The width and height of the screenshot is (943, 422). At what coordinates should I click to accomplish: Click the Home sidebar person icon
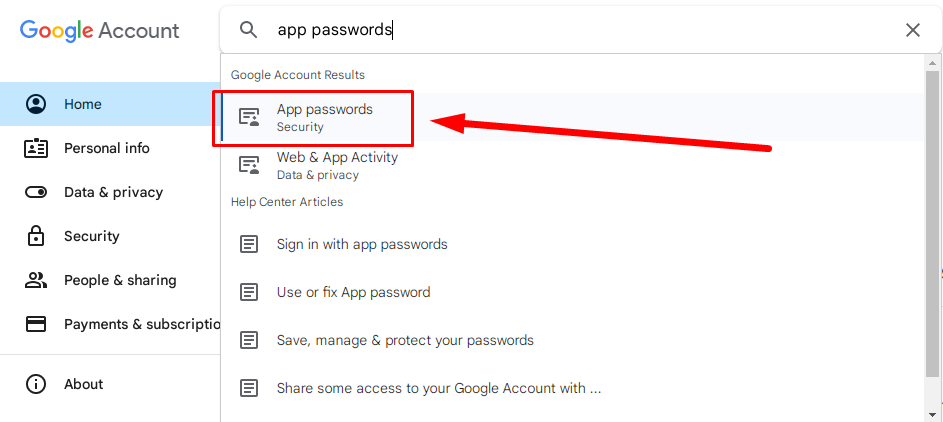click(x=36, y=104)
